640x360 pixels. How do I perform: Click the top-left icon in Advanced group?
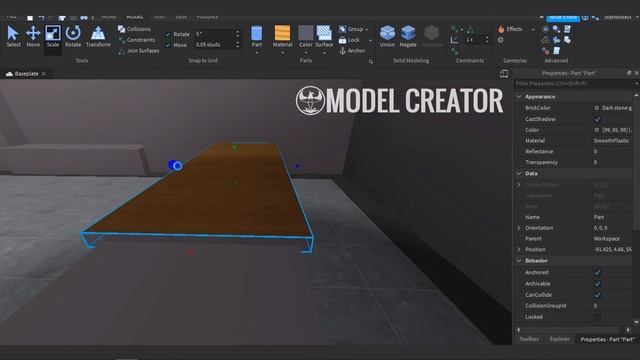click(545, 29)
